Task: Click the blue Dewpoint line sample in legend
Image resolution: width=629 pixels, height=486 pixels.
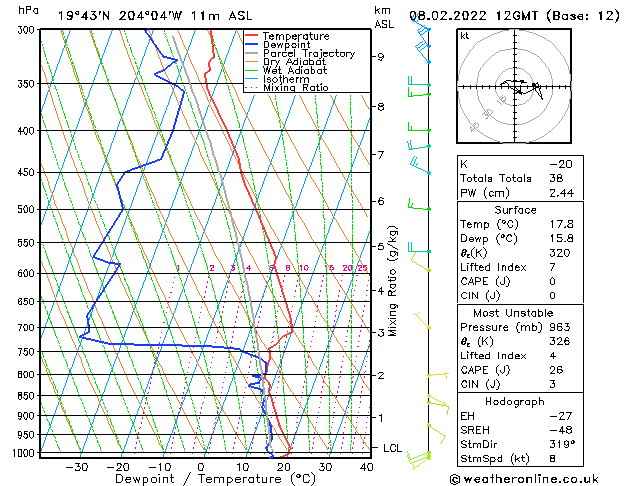Action: point(252,44)
